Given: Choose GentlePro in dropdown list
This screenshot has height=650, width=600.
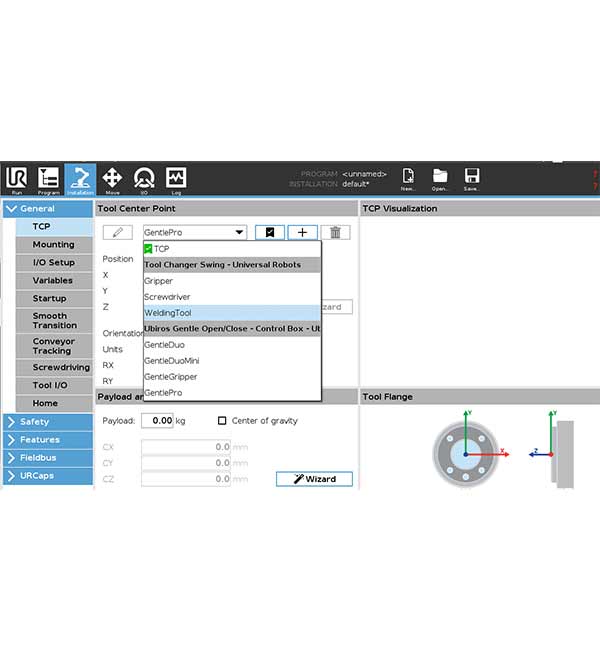Looking at the screenshot, I should [232, 393].
